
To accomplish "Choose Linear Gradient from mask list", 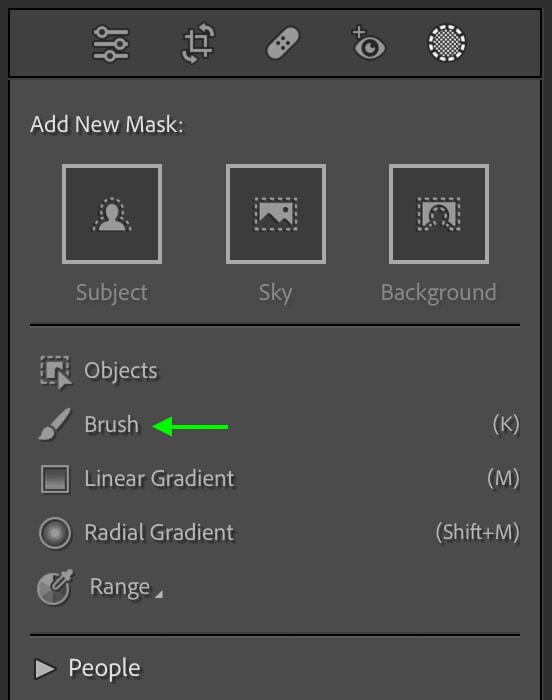I will coord(159,479).
